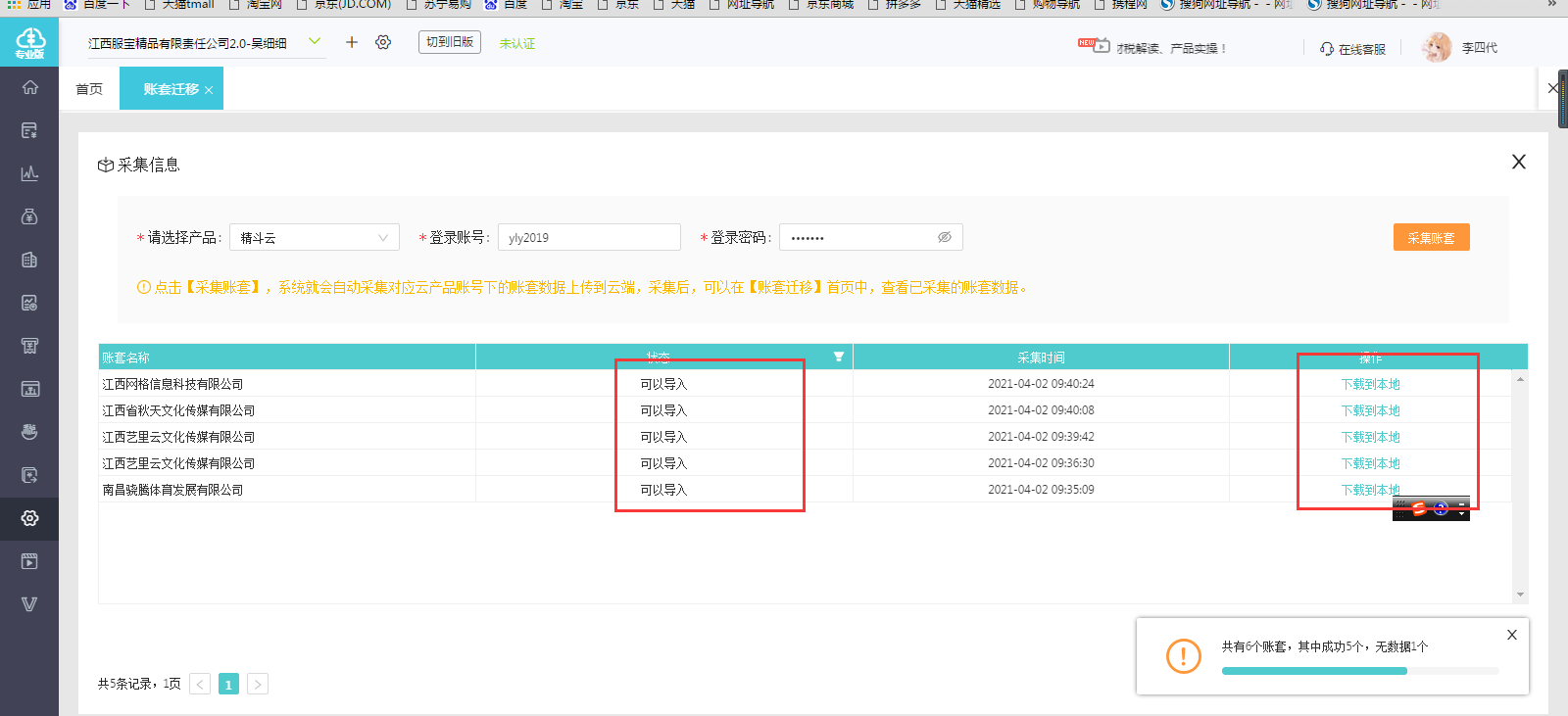The width and height of the screenshot is (1568, 716).
Task: Select the settings gear in left sidebar
Action: tap(29, 518)
